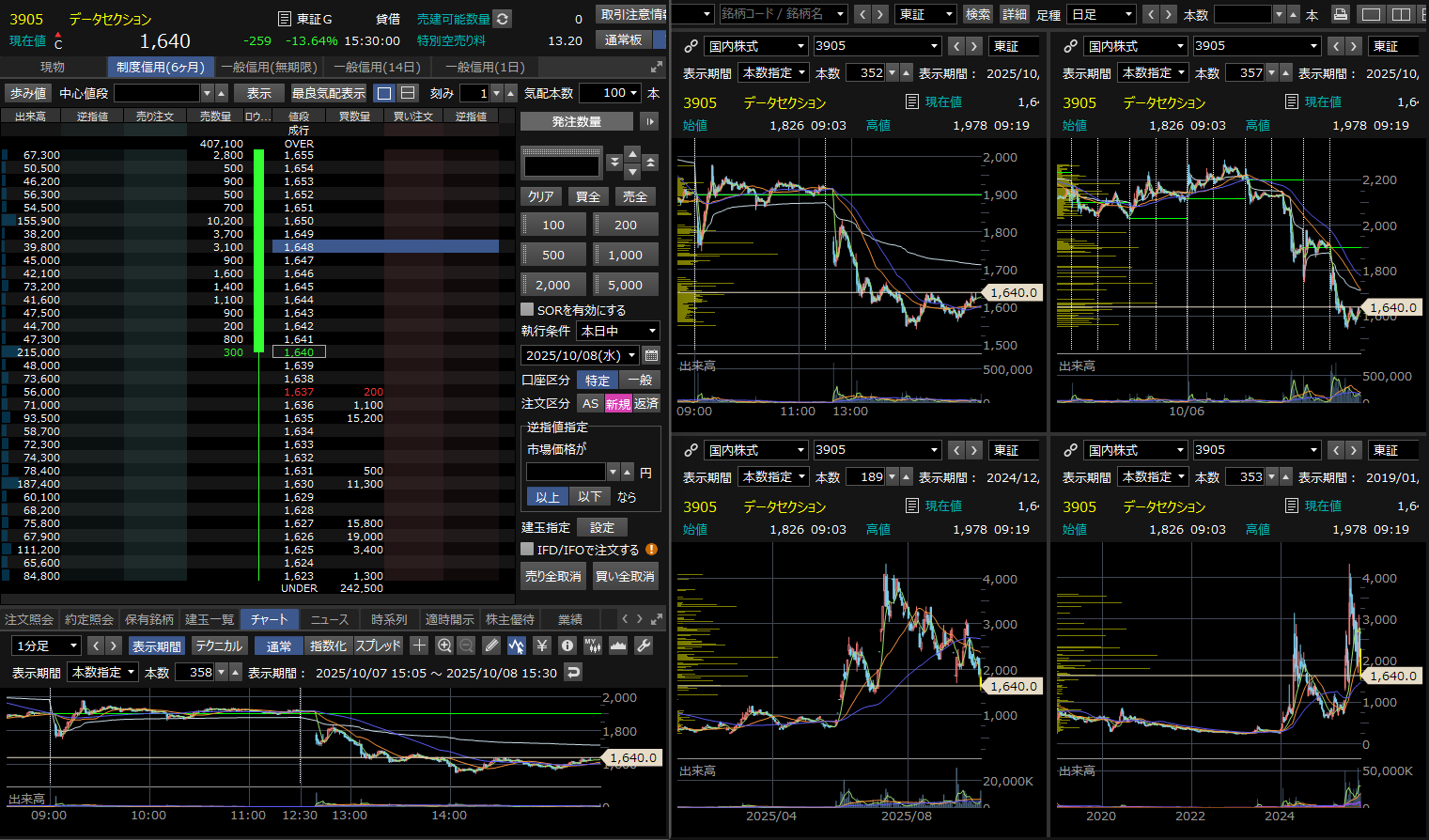Screen dimensions: 1429x840
Task: Click the order quantity input field above クリア
Action: (x=562, y=166)
